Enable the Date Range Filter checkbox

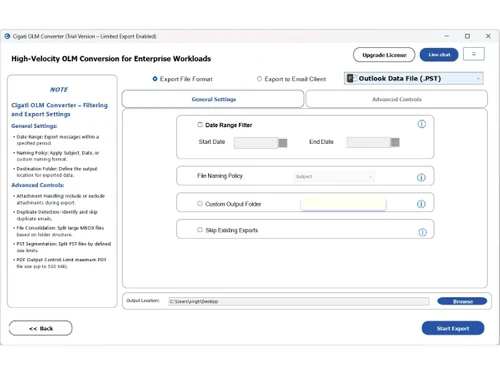[x=200, y=125]
